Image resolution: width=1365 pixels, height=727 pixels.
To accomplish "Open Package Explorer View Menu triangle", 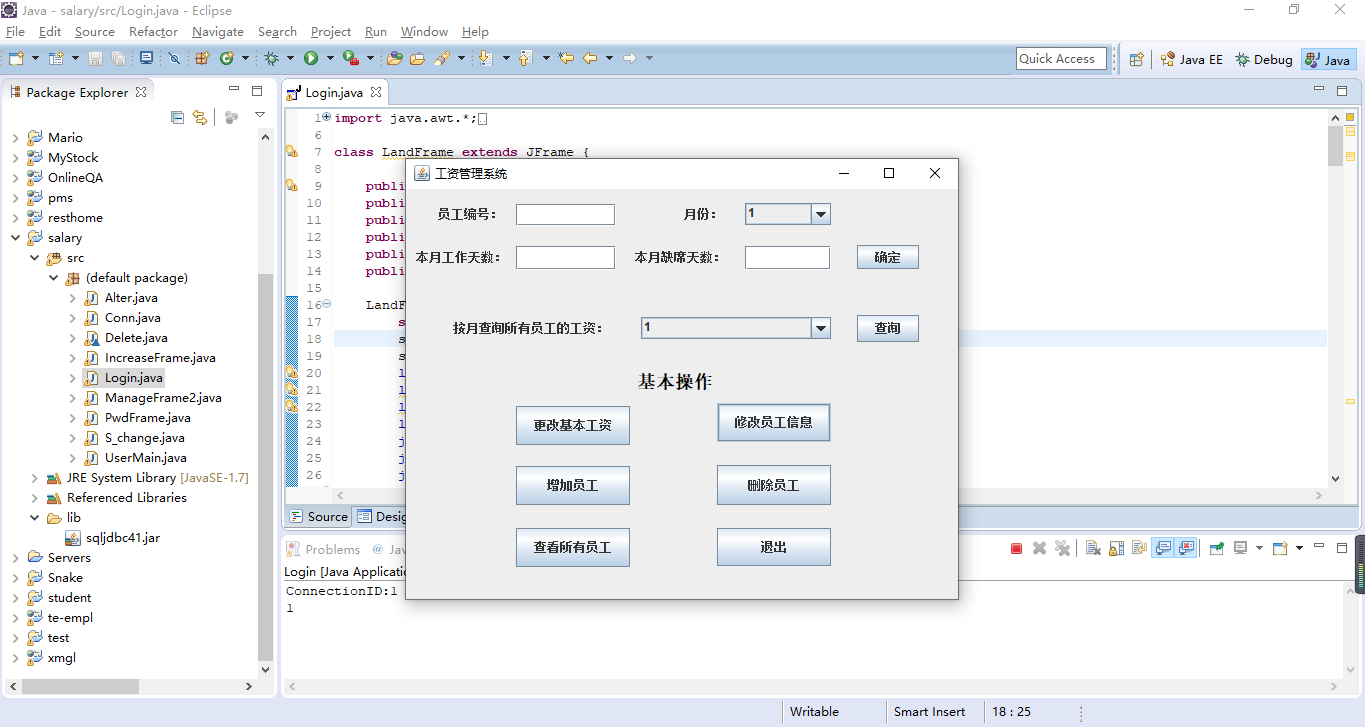I will (260, 116).
